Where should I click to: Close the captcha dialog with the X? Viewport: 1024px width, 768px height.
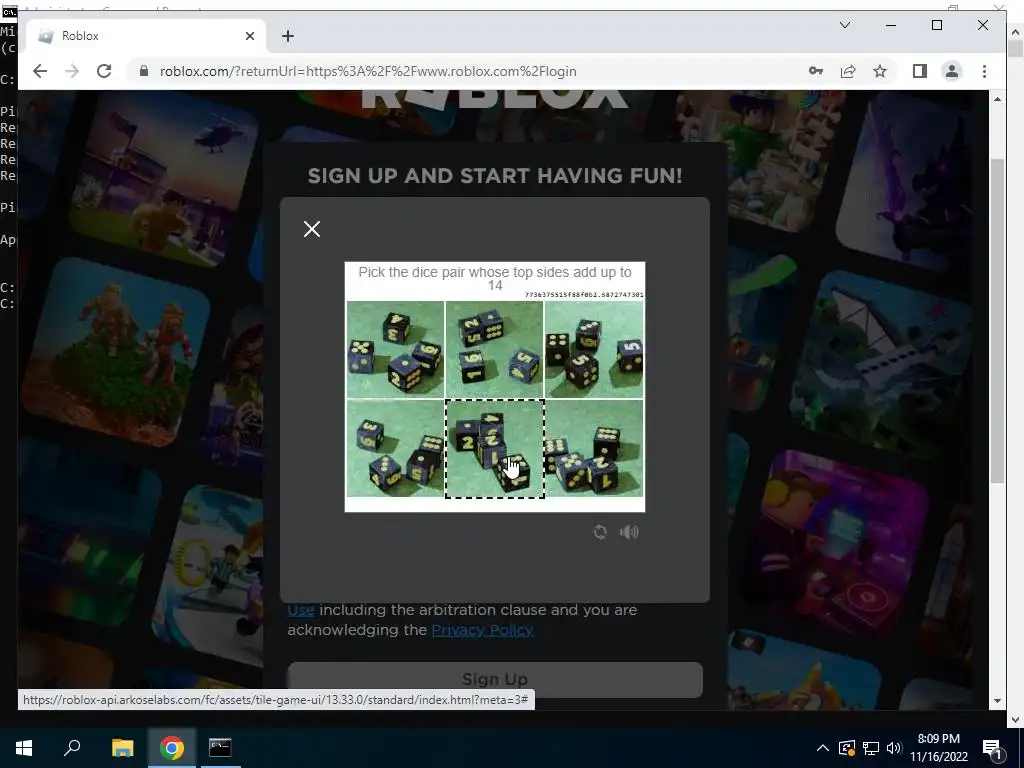pyautogui.click(x=312, y=229)
